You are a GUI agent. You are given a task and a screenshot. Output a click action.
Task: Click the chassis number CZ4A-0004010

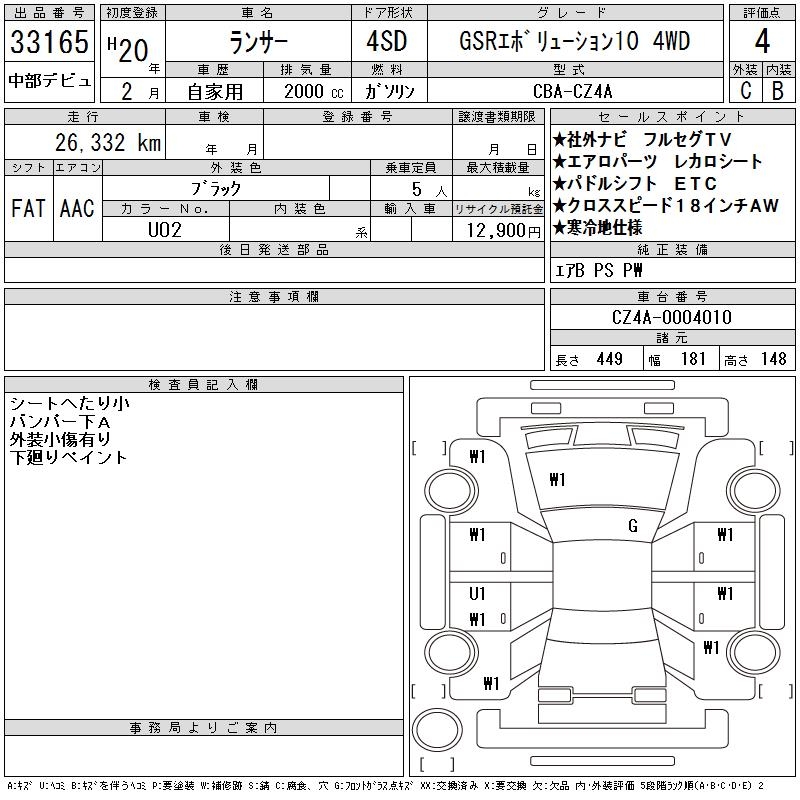tap(671, 318)
